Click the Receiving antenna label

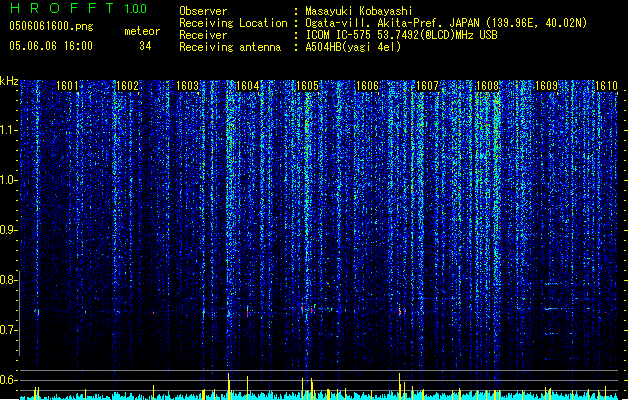tap(230, 47)
